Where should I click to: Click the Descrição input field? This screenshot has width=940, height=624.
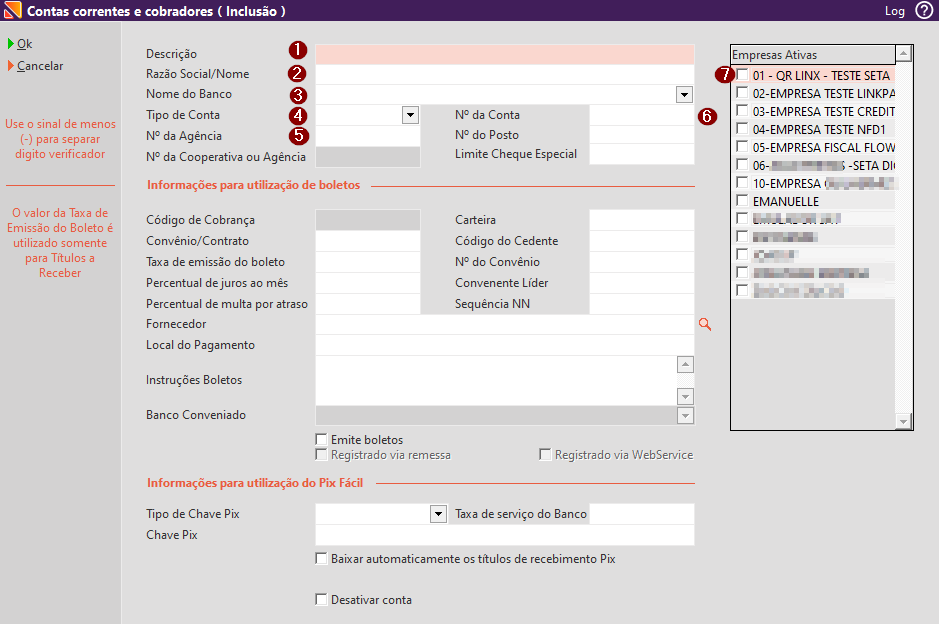pos(505,54)
